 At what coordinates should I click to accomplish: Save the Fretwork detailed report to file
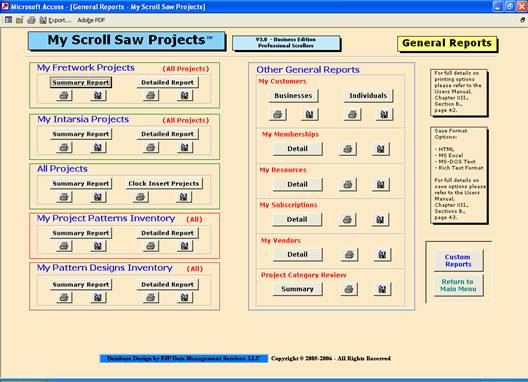pos(185,96)
